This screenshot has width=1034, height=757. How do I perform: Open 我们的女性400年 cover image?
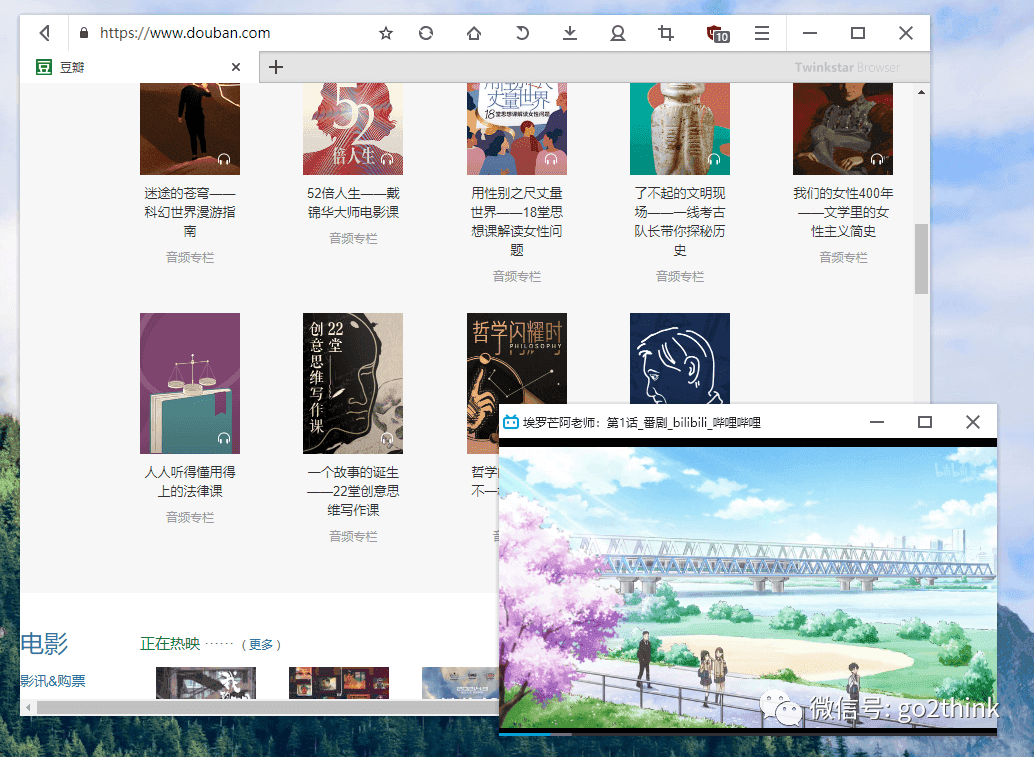(x=843, y=129)
